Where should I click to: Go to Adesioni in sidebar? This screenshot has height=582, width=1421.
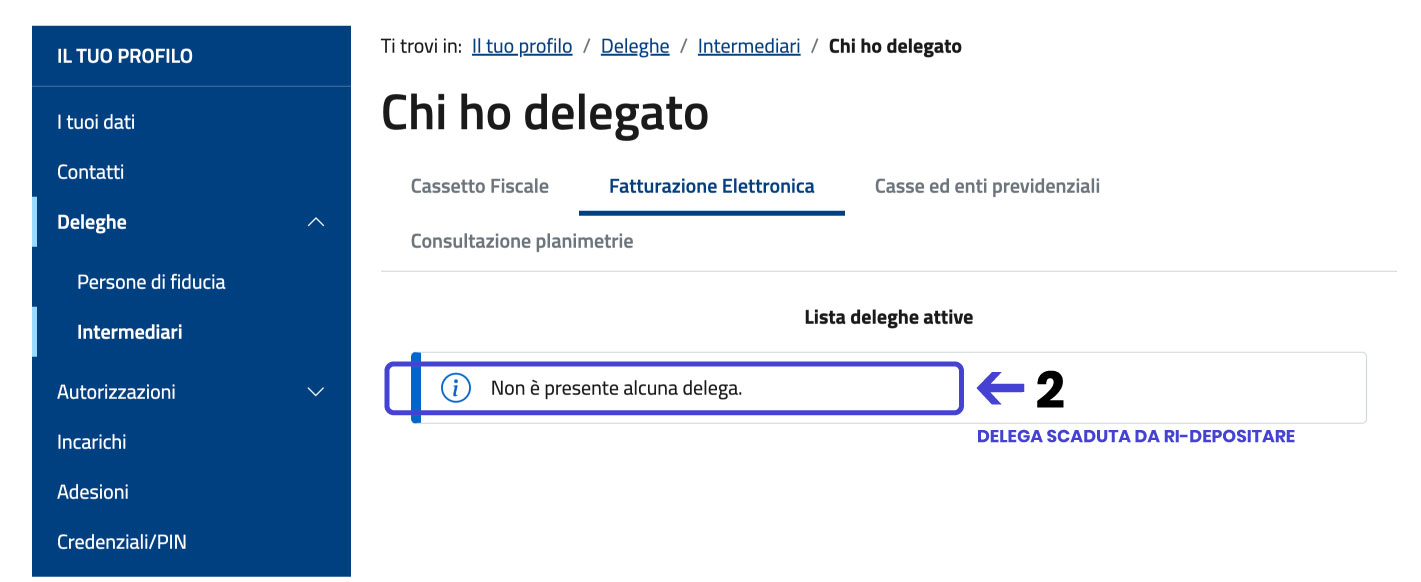click(93, 492)
